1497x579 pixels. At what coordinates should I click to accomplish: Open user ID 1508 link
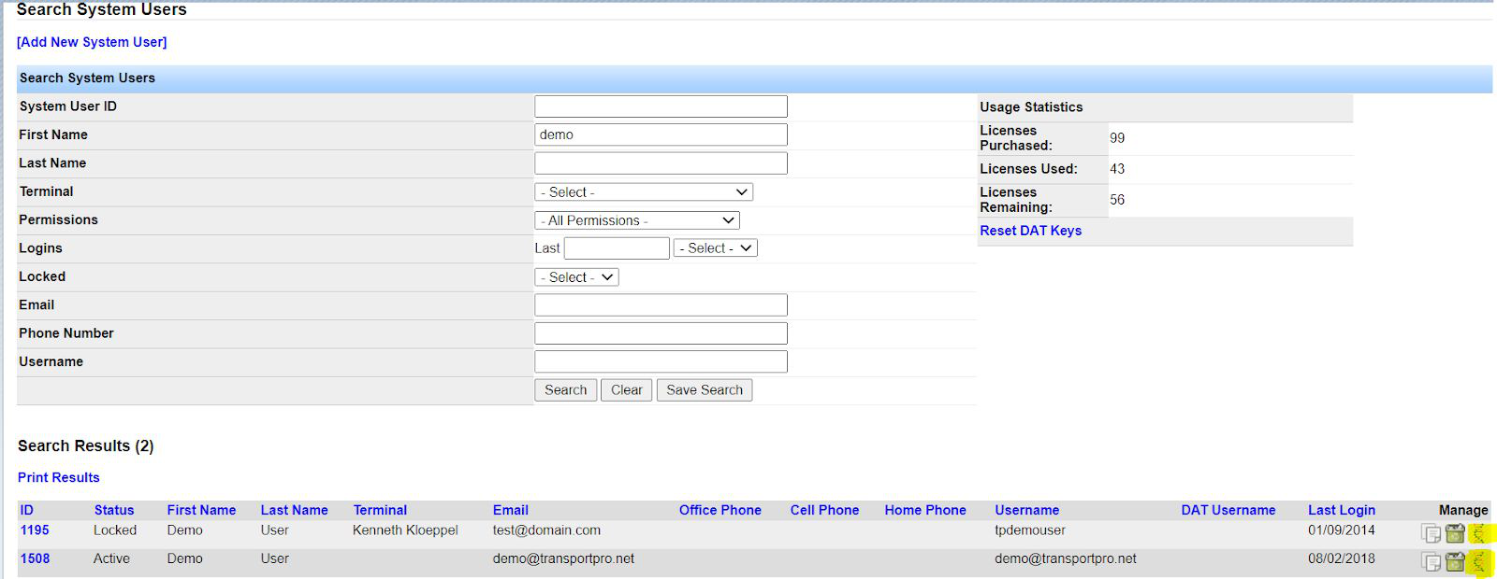pos(35,558)
